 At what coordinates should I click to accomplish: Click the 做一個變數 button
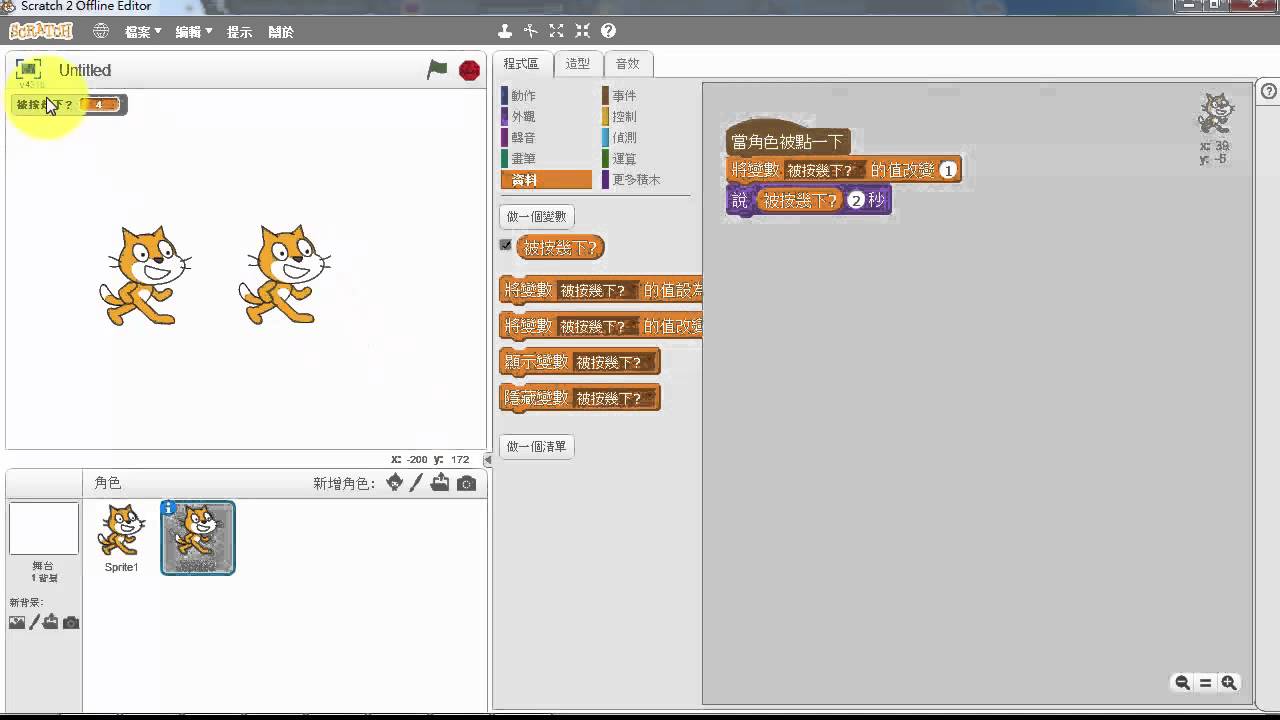point(537,216)
